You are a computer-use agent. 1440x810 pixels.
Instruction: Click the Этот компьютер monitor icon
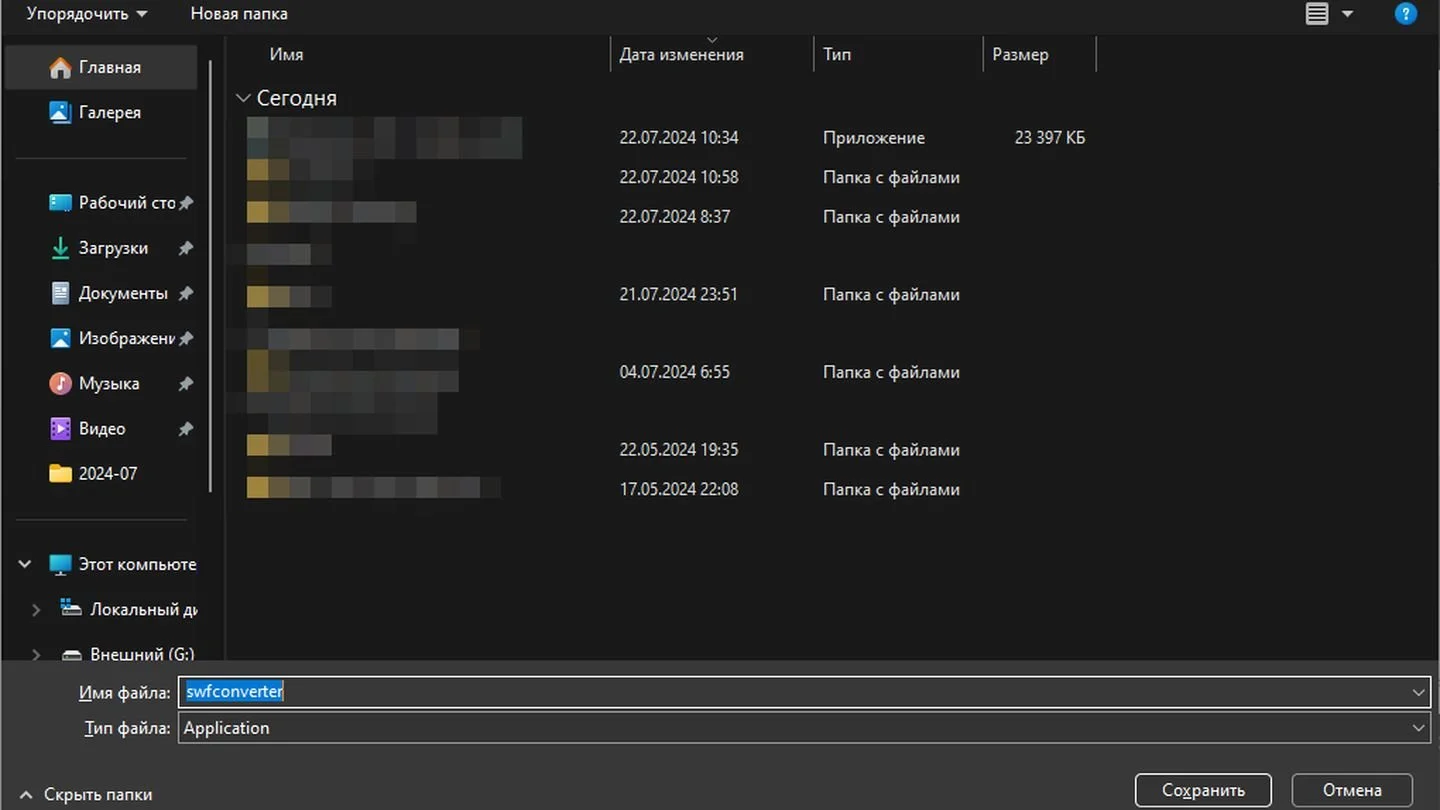coord(61,564)
